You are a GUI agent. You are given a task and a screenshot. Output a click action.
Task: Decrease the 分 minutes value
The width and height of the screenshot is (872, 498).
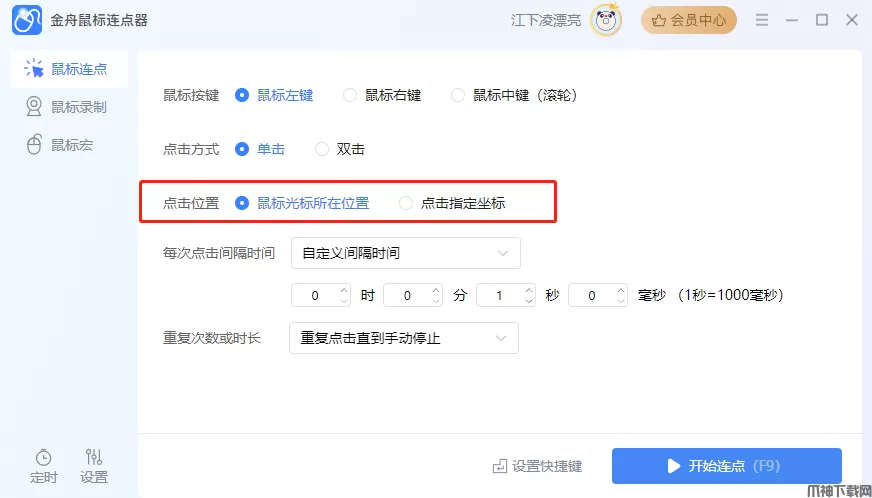click(x=437, y=300)
